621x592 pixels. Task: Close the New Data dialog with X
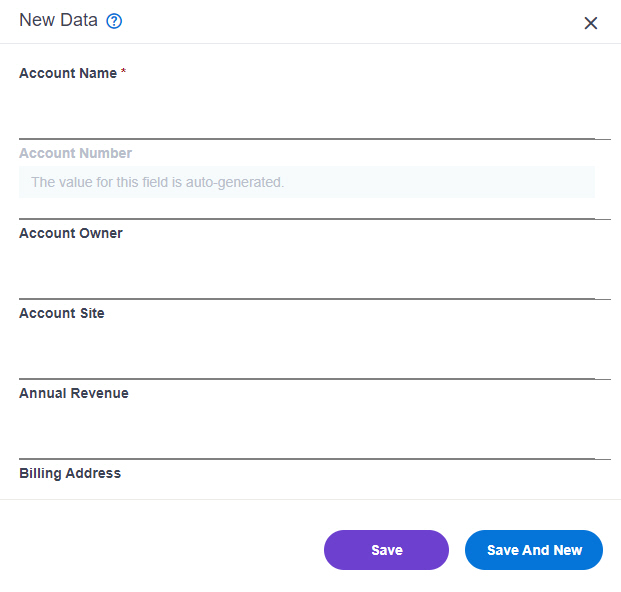click(591, 23)
